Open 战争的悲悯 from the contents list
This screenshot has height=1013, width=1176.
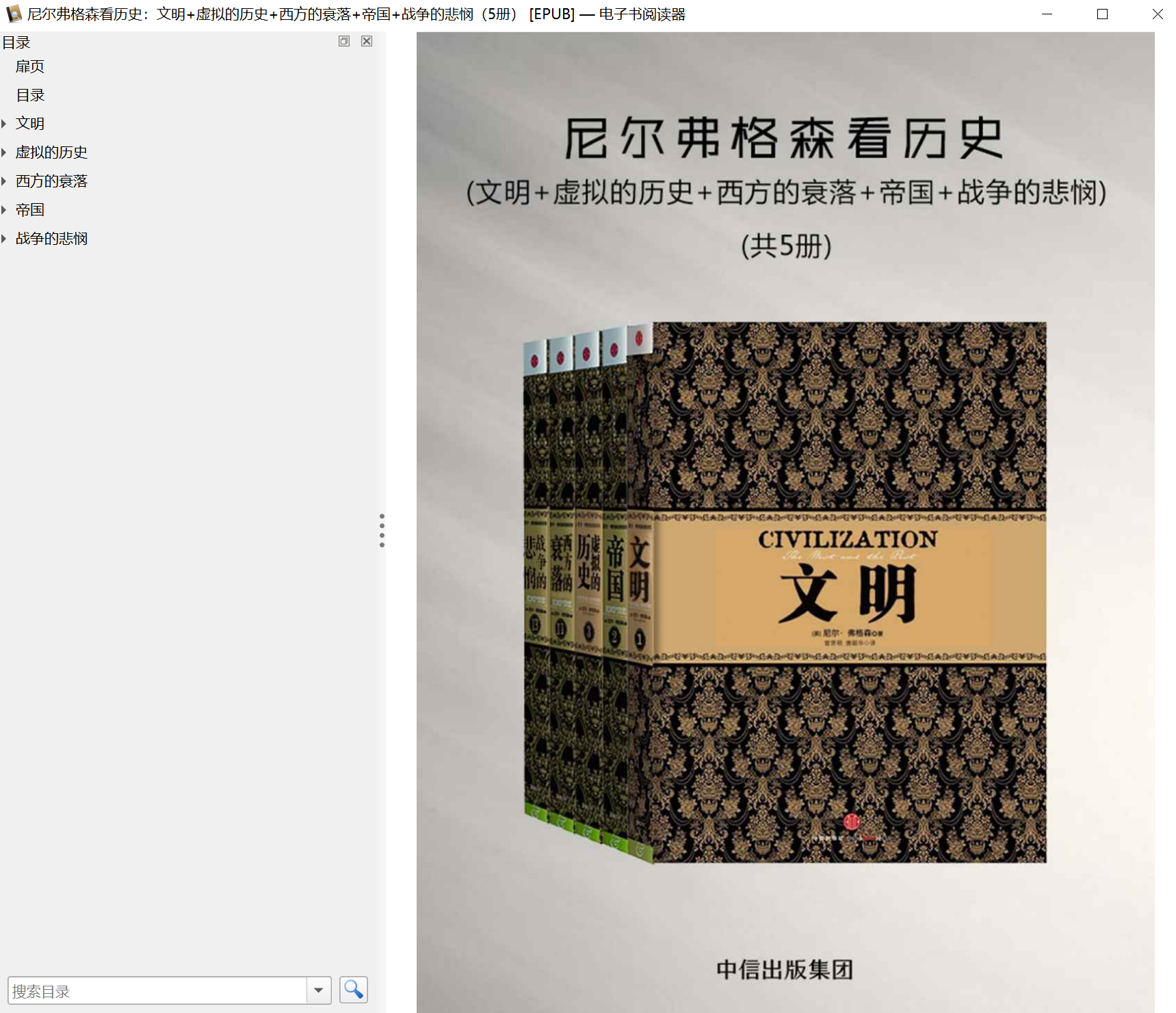52,239
